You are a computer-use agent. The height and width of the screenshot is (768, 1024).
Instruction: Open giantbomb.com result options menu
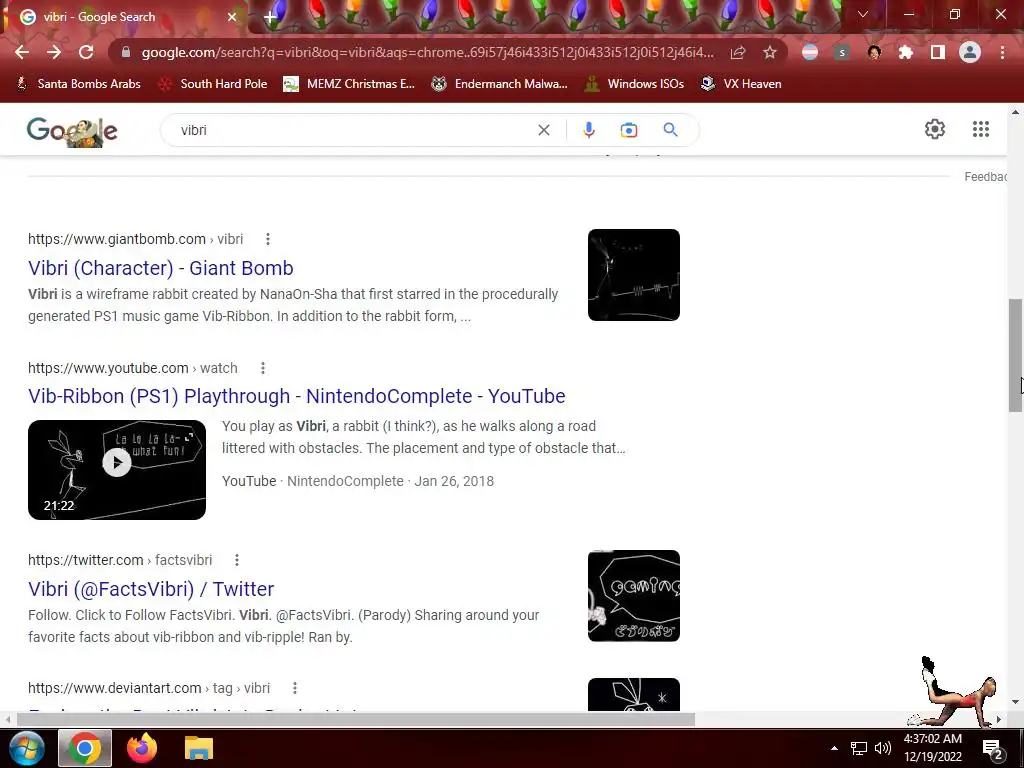click(x=268, y=239)
